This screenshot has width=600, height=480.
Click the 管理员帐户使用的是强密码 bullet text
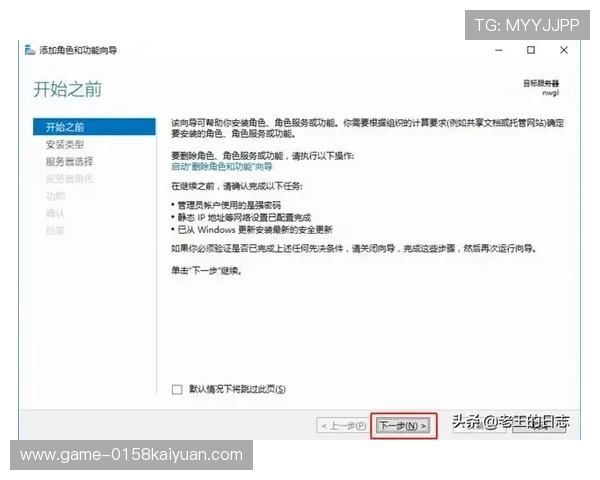229,205
